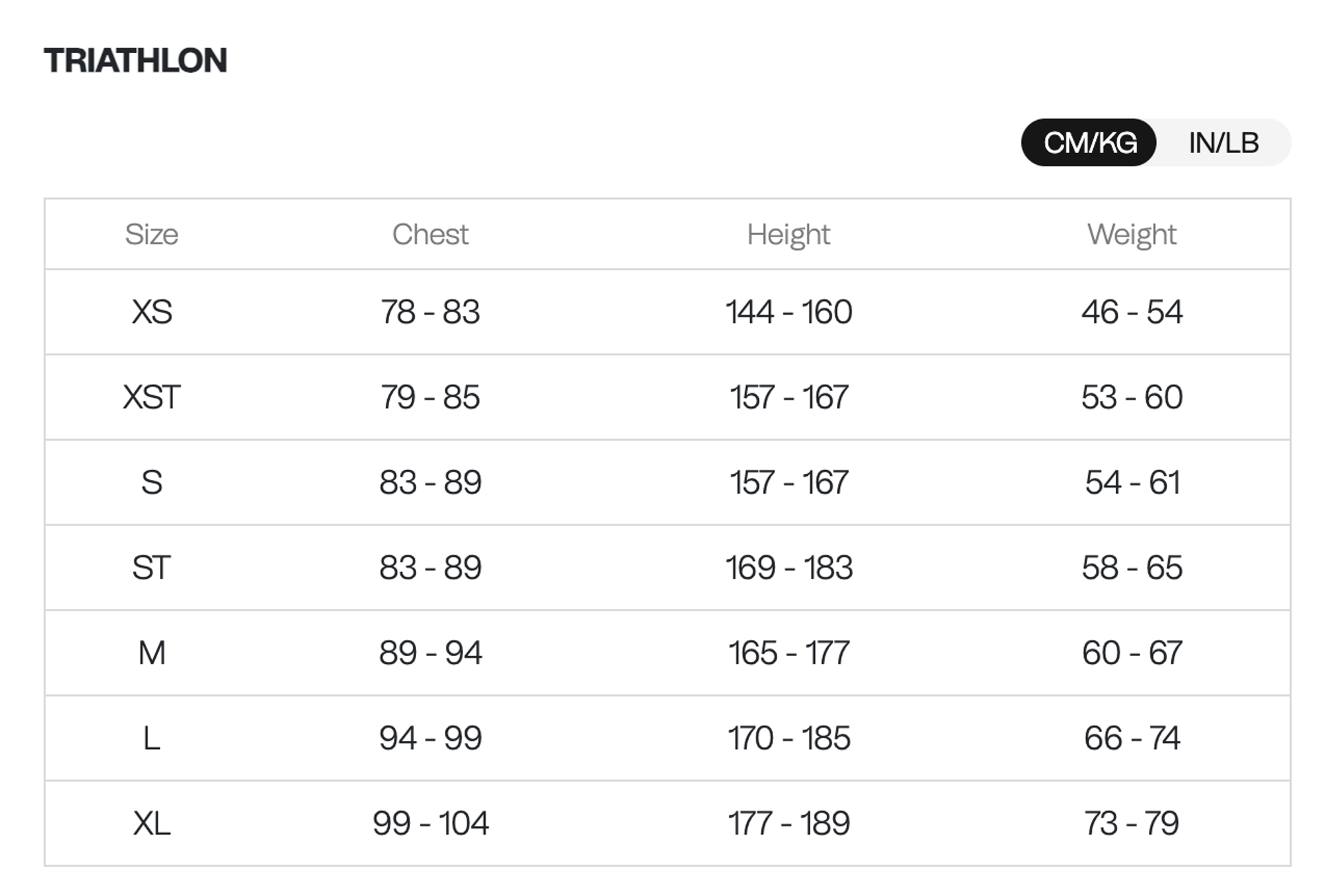Select the XS size row label
Screen dimensions: 1325x896
(152, 312)
